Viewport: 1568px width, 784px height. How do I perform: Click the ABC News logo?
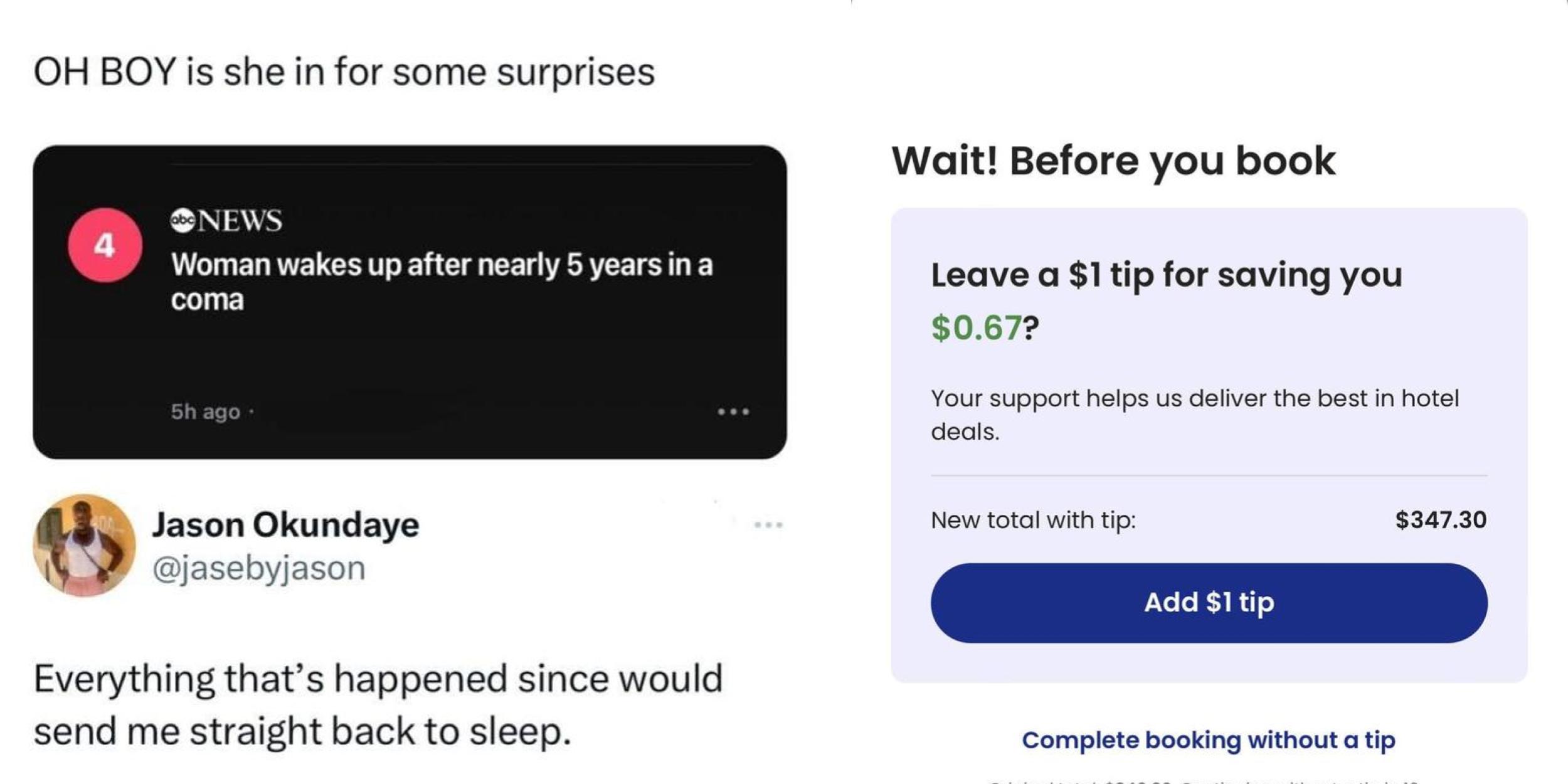coord(226,221)
